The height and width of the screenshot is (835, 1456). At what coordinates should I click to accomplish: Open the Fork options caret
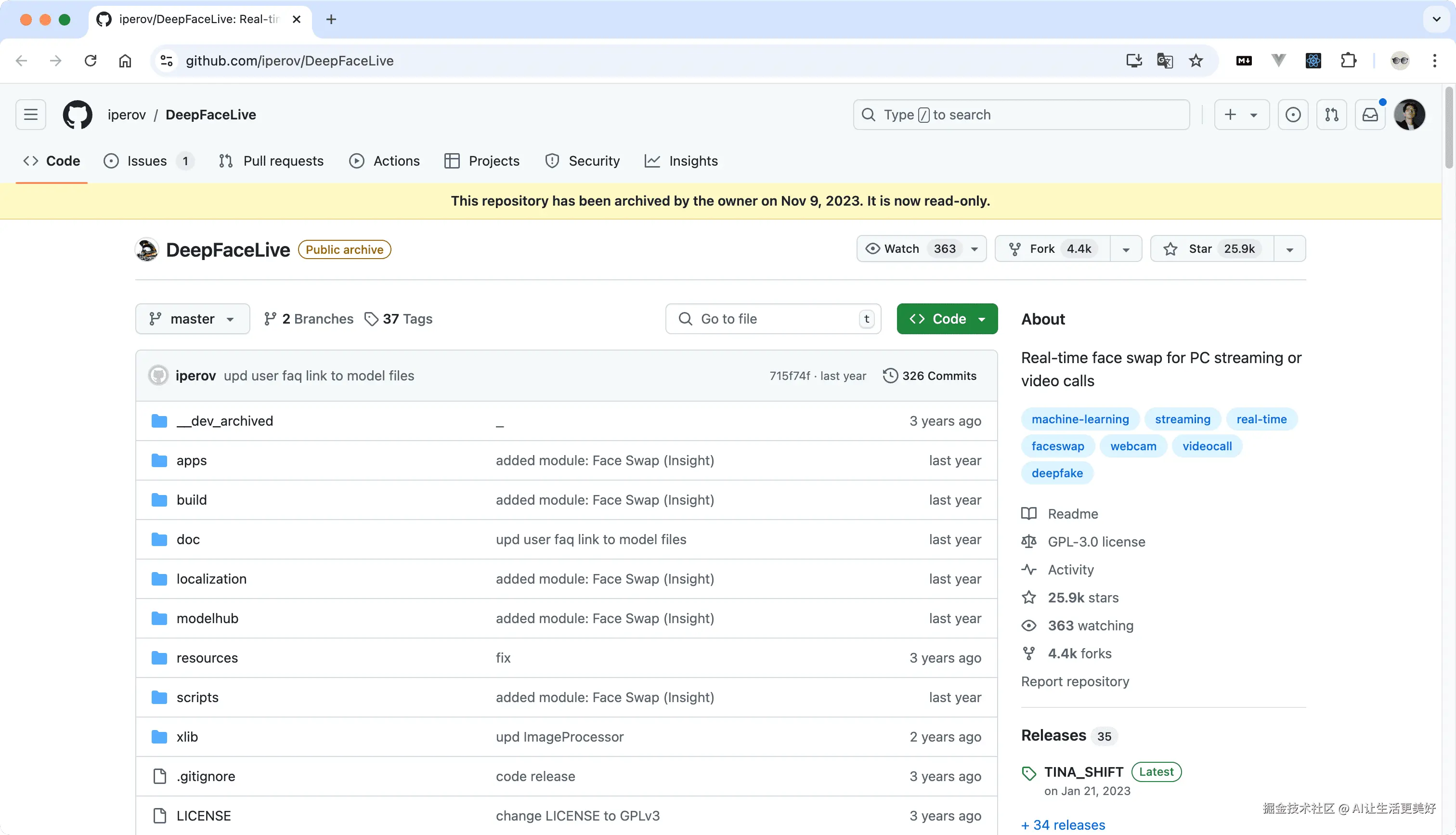tap(1125, 248)
